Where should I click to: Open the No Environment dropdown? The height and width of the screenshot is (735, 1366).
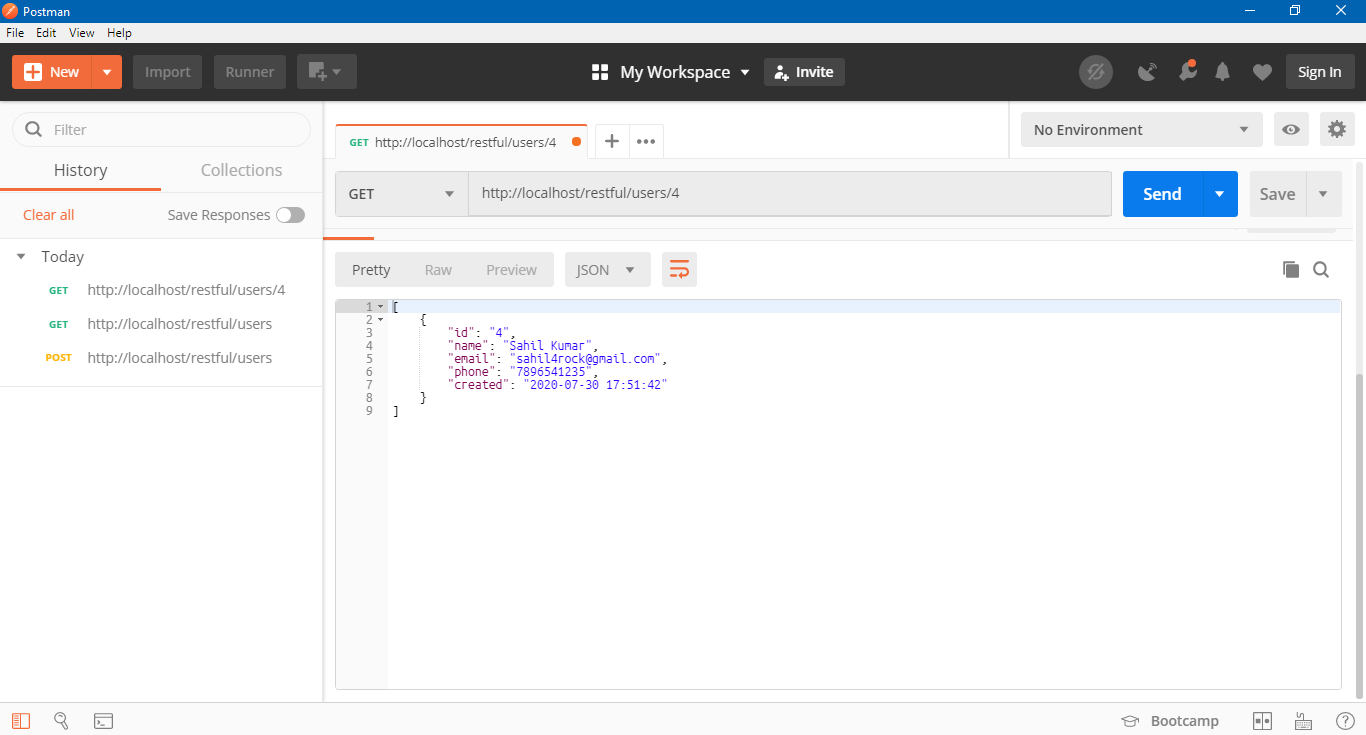click(1140, 129)
